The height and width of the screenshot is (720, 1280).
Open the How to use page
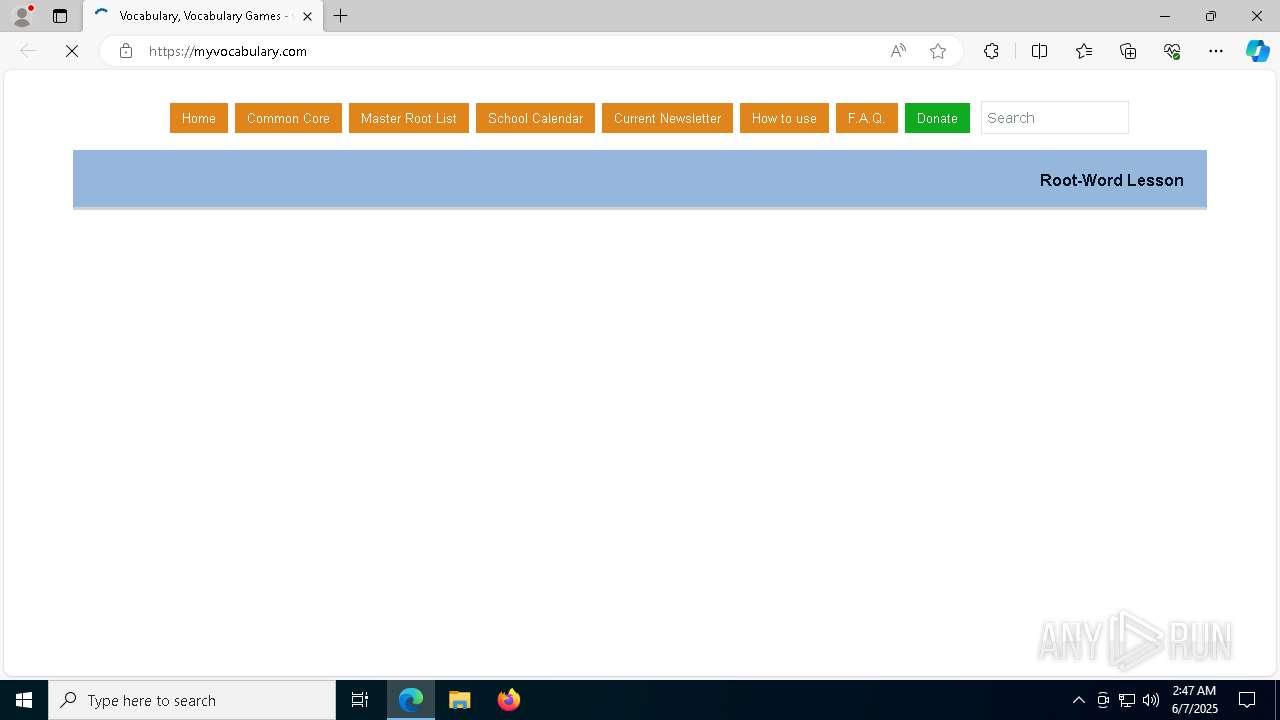coord(784,118)
